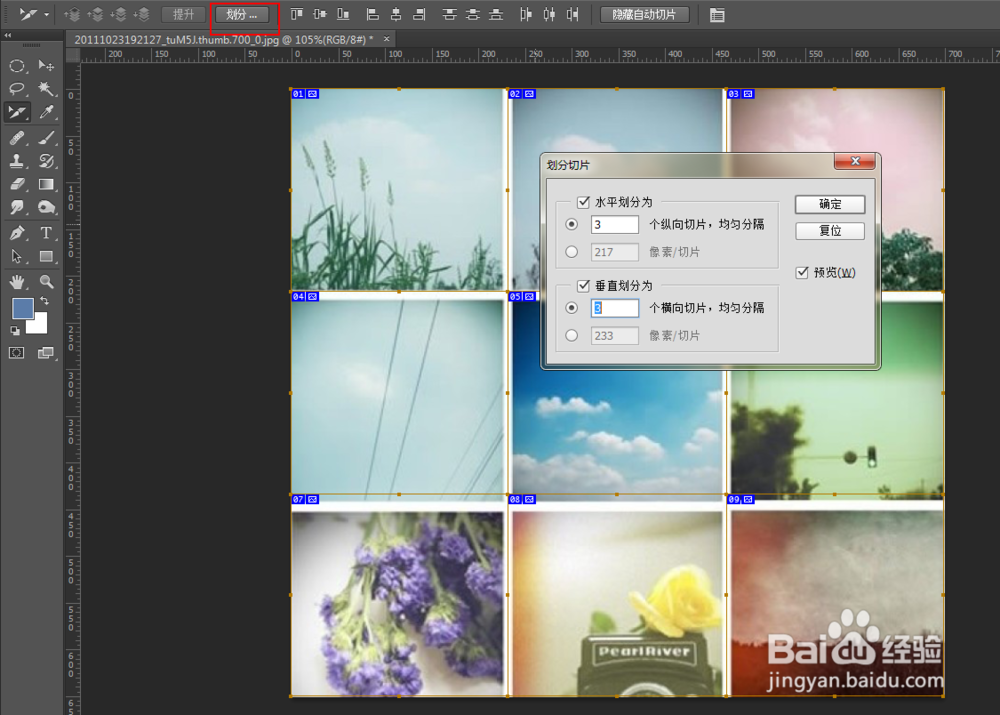The image size is (1000, 715).
Task: Click the 确定 button
Action: 830,204
